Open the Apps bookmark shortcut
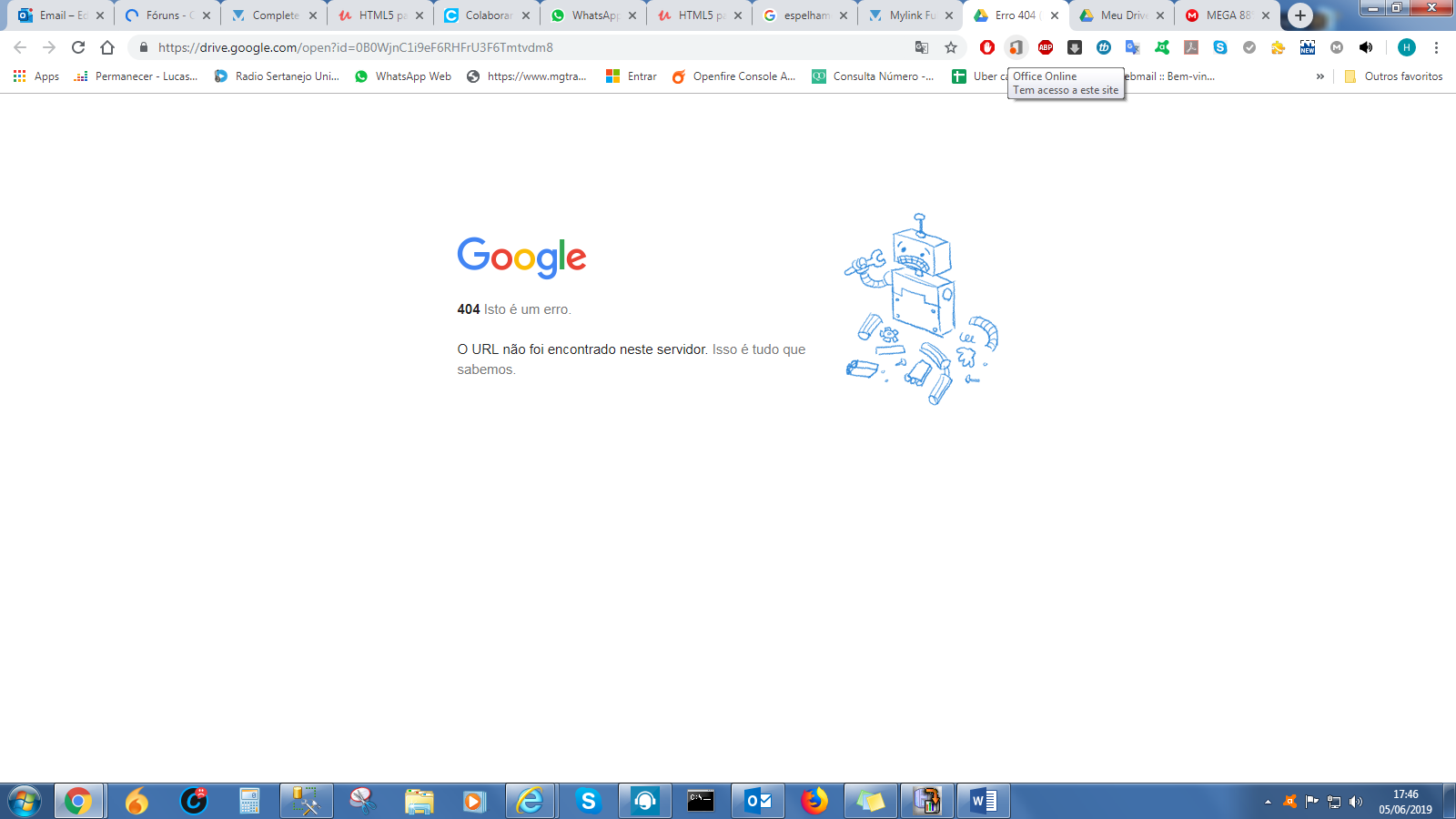This screenshot has width=1456, height=819. coord(36,76)
